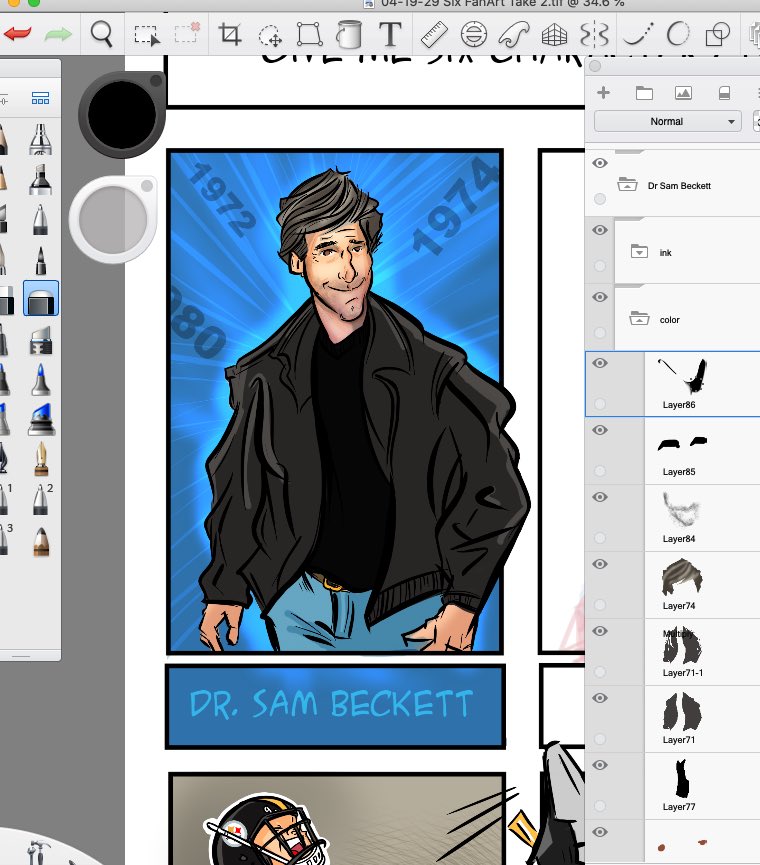Collapse the Dr Sam Beckett group folder

[x=627, y=184]
